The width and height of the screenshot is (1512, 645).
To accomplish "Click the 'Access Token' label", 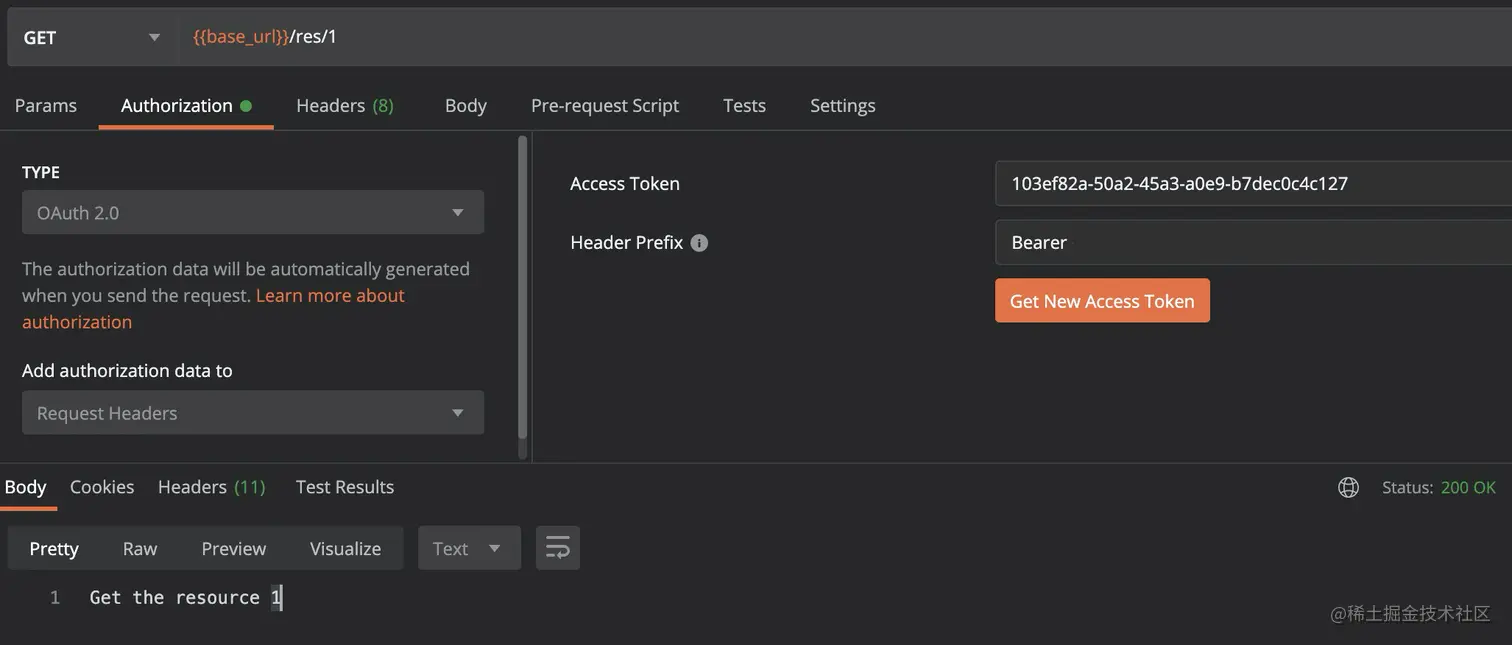I will pyautogui.click(x=625, y=183).
